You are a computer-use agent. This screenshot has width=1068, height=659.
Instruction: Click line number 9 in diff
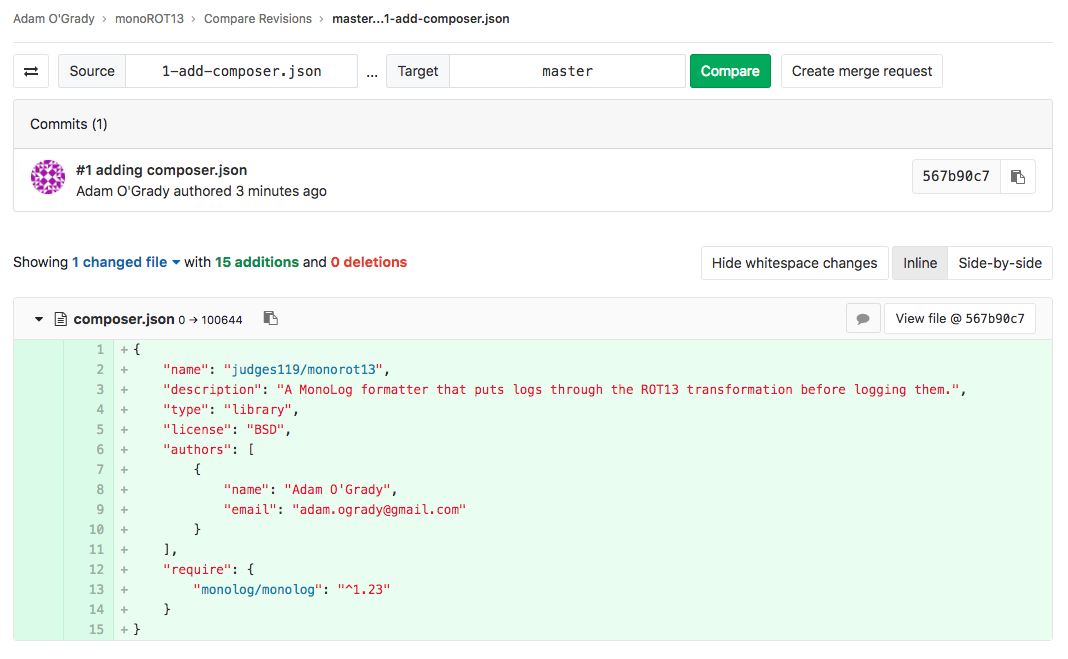pos(100,509)
